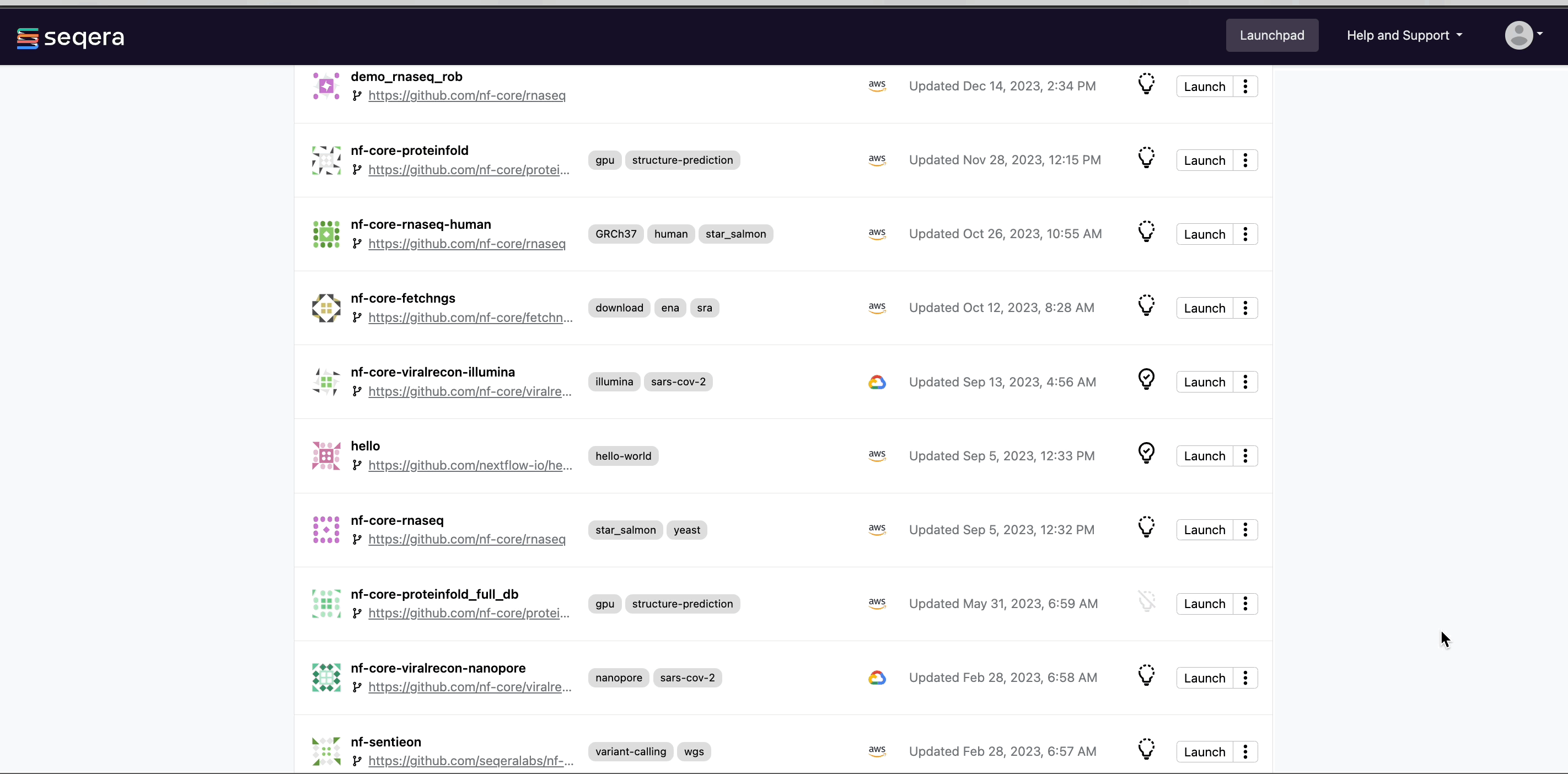This screenshot has height=774, width=1568.
Task: Click disabled lightbulb icon for nf-core-proteinfold_full_db
Action: tap(1146, 602)
